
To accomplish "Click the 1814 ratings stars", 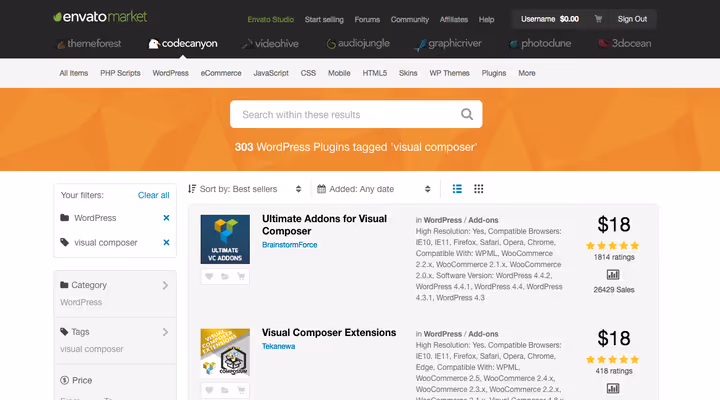I will [x=613, y=246].
